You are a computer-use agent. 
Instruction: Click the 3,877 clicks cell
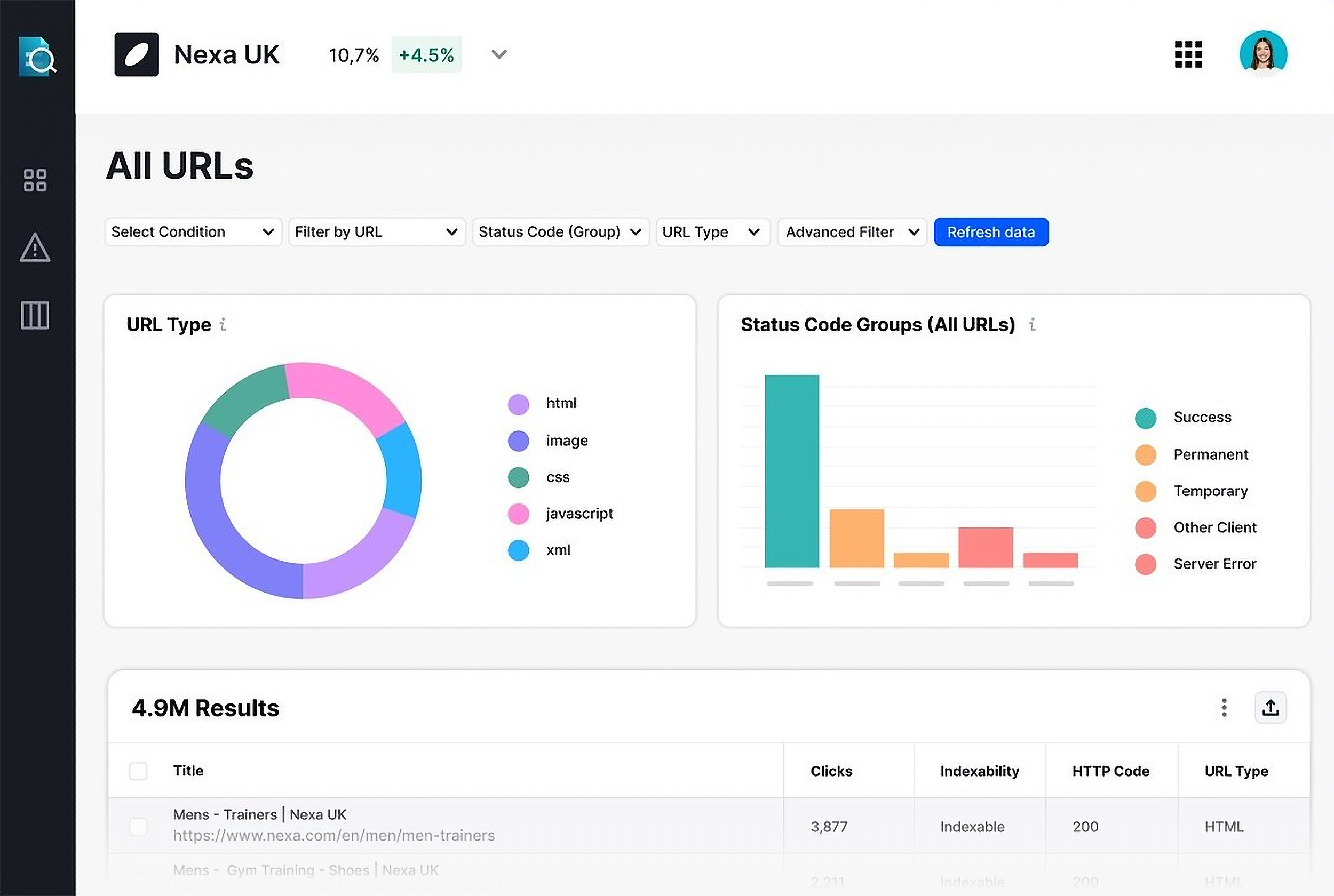click(x=829, y=826)
